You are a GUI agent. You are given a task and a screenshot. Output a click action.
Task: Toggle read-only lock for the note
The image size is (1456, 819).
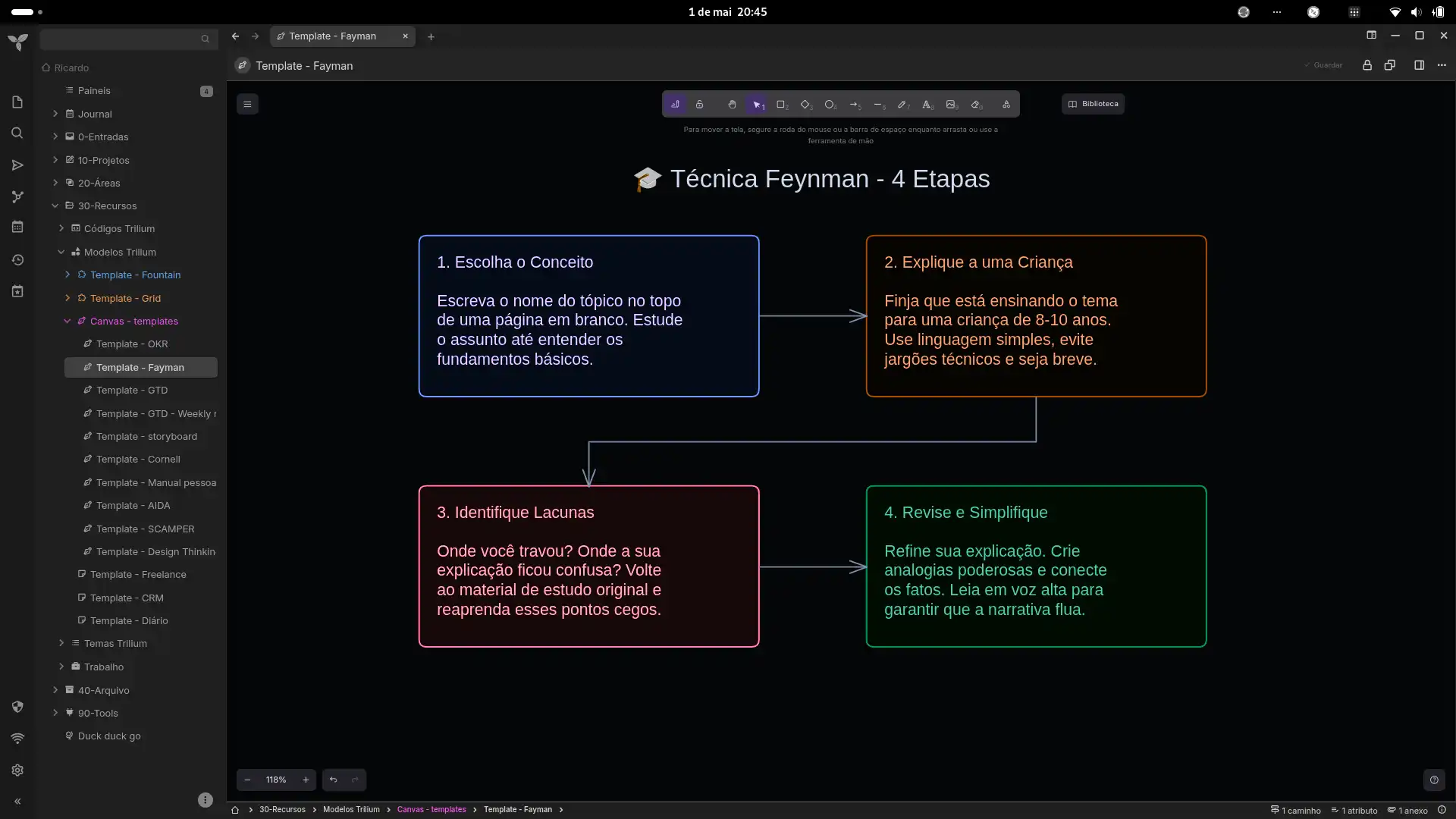pyautogui.click(x=1367, y=65)
